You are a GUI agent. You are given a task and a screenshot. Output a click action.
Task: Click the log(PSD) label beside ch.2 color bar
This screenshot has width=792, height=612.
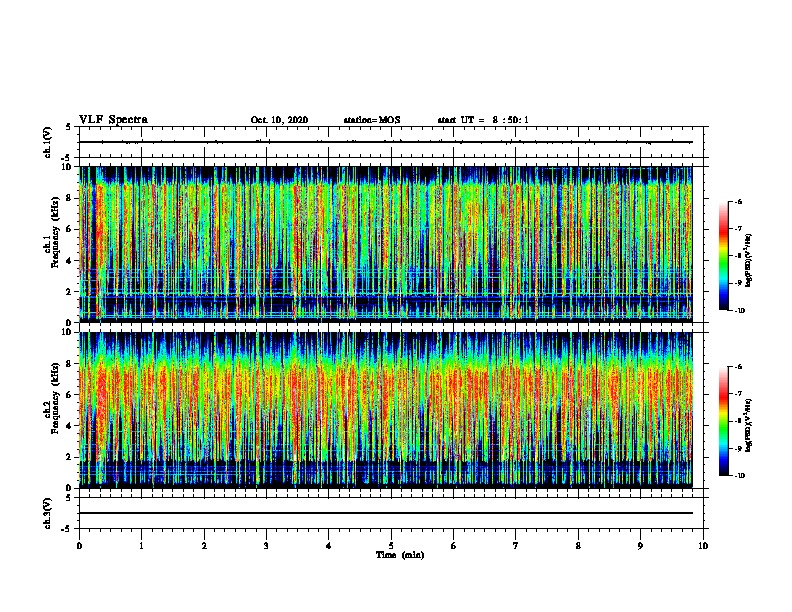coord(749,425)
